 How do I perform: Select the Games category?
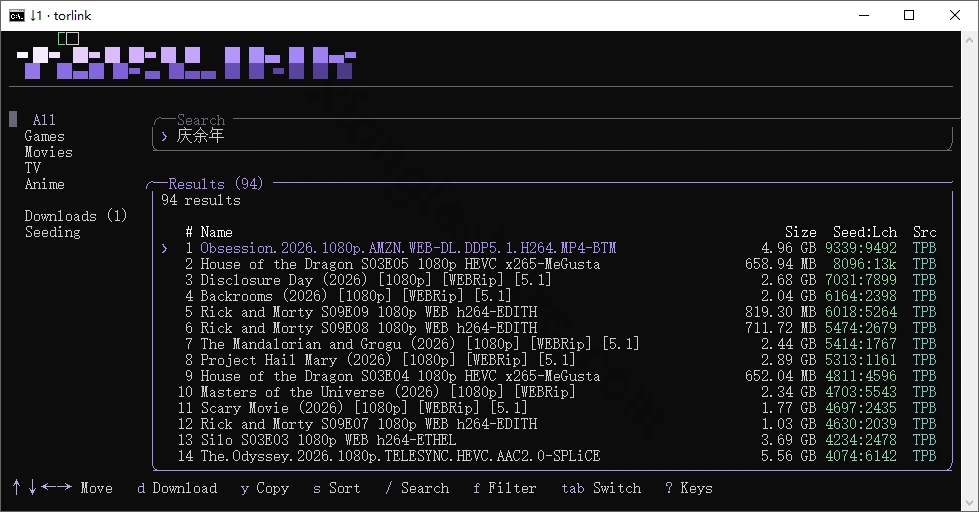(x=44, y=136)
